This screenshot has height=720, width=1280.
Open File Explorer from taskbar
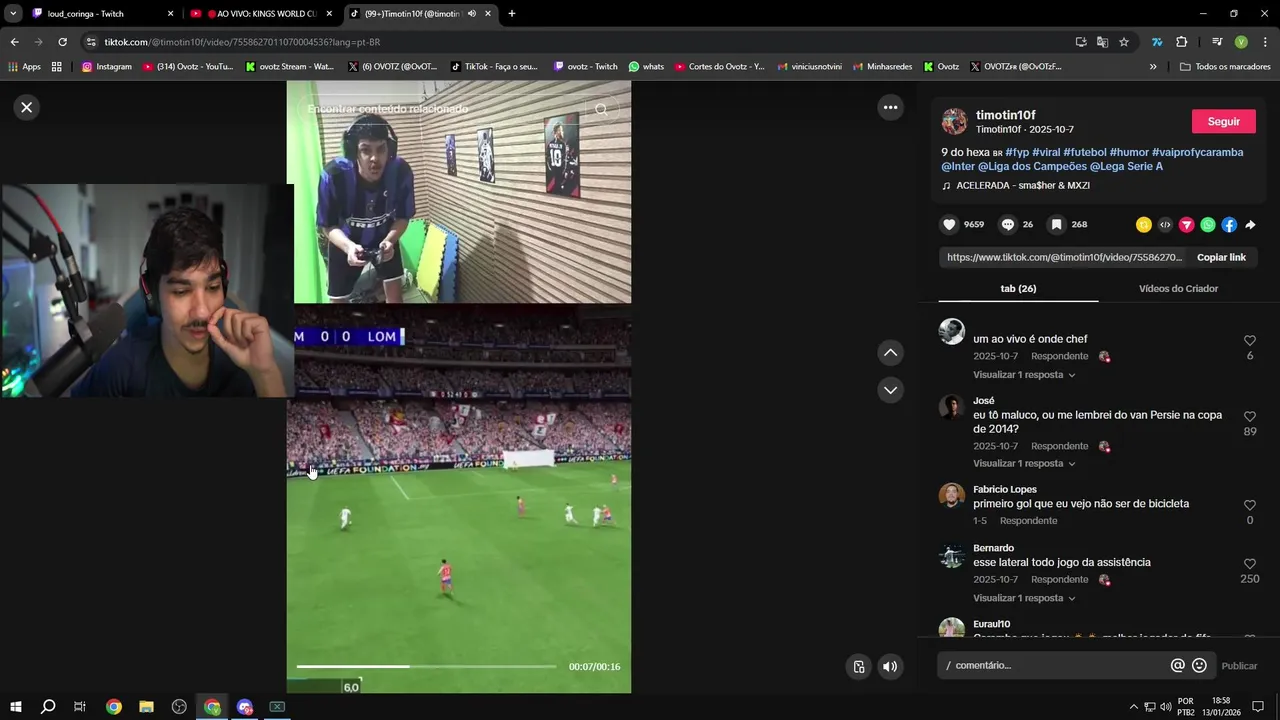tap(146, 707)
